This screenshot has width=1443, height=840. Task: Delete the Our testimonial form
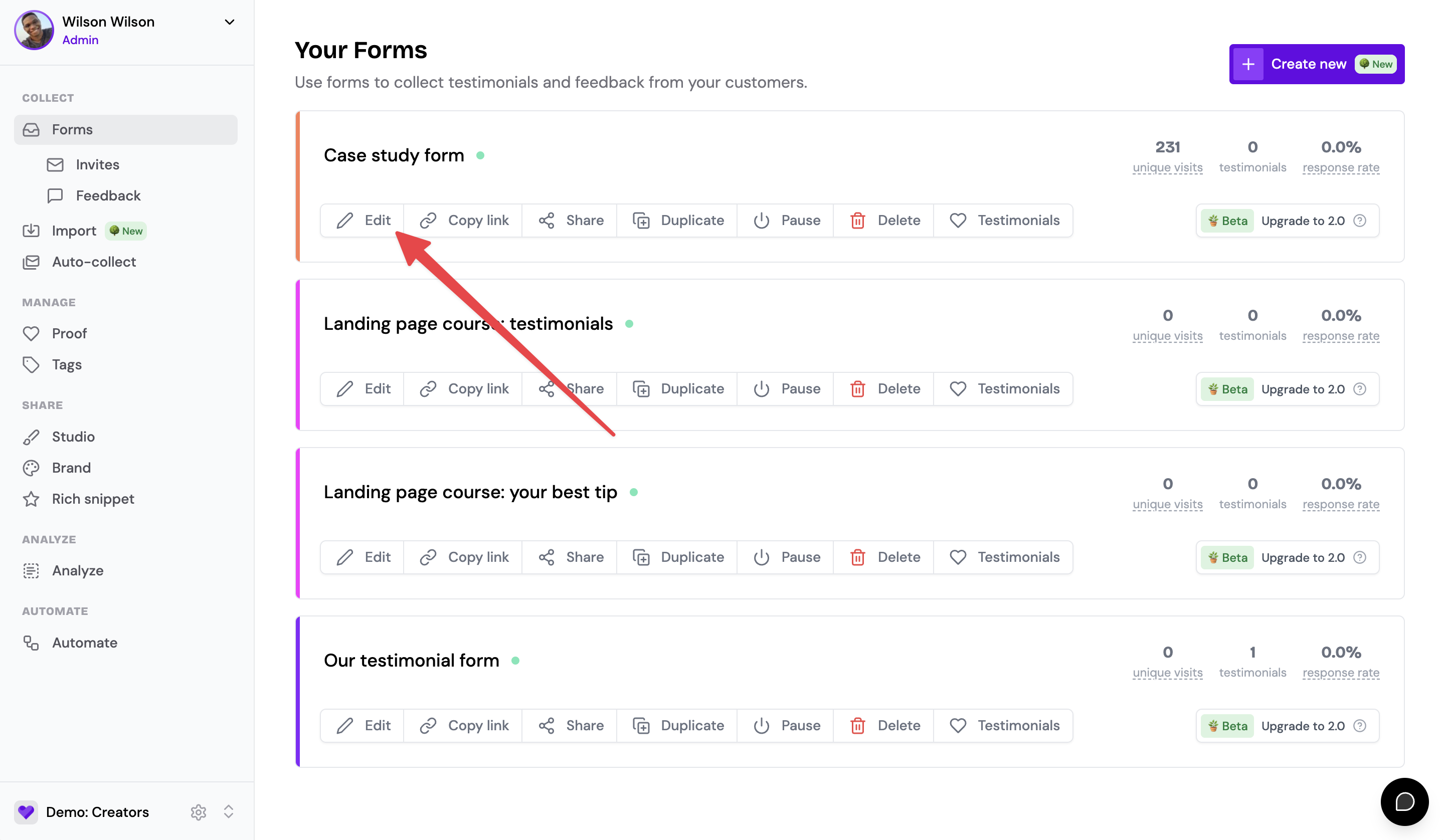[884, 726]
